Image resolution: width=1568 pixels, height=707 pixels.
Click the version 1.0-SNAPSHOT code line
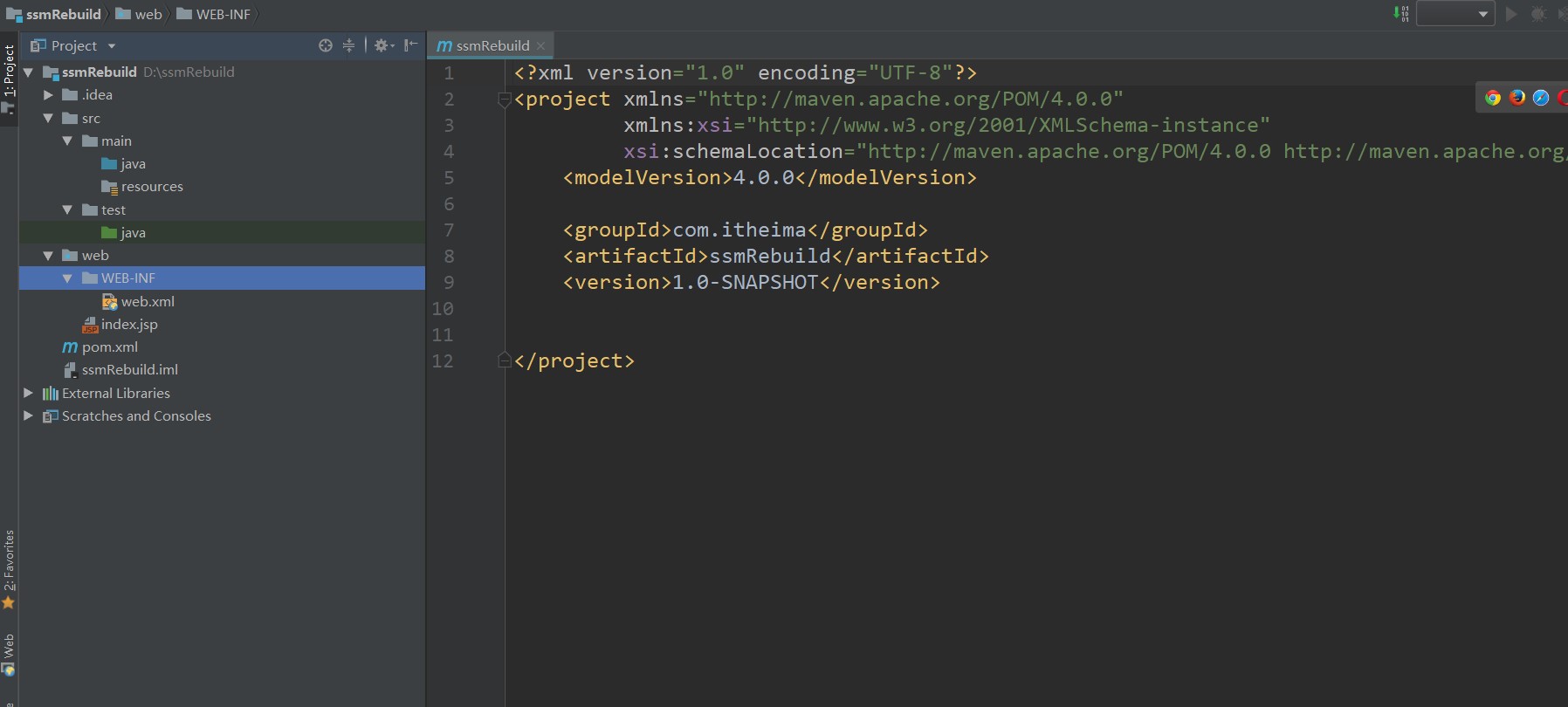point(751,282)
